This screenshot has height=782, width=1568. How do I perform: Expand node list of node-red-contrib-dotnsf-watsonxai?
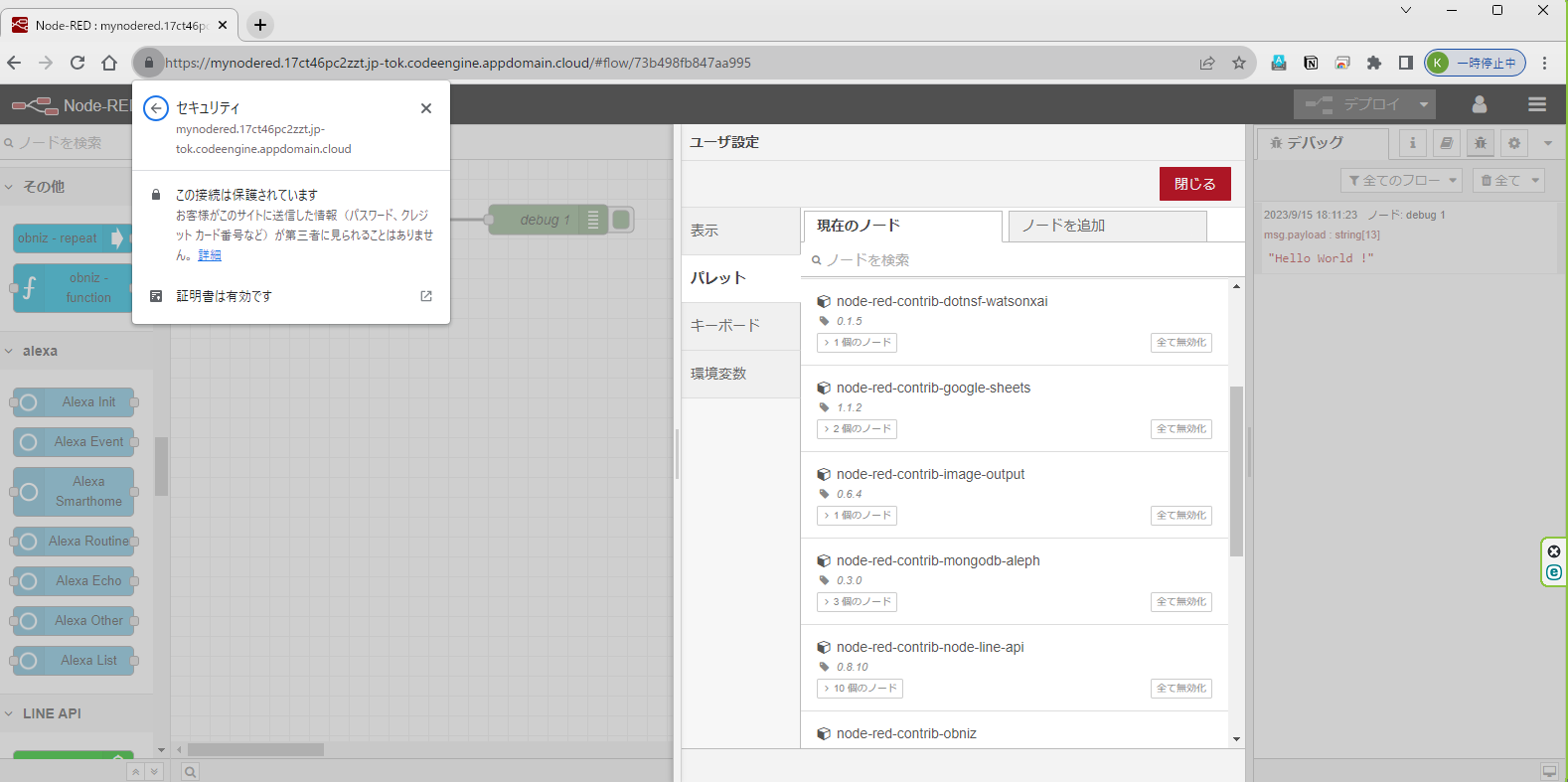[858, 343]
